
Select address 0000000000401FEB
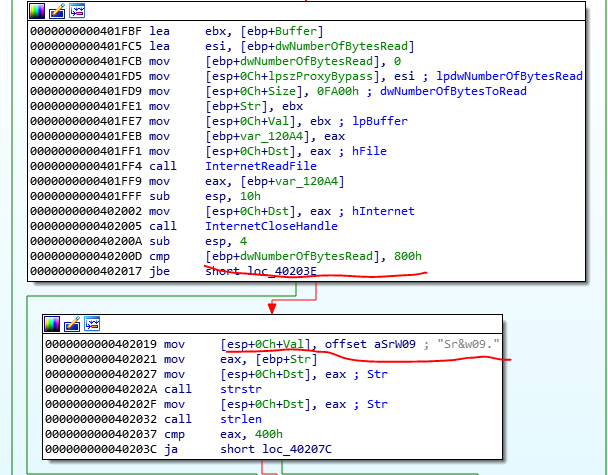(86, 136)
